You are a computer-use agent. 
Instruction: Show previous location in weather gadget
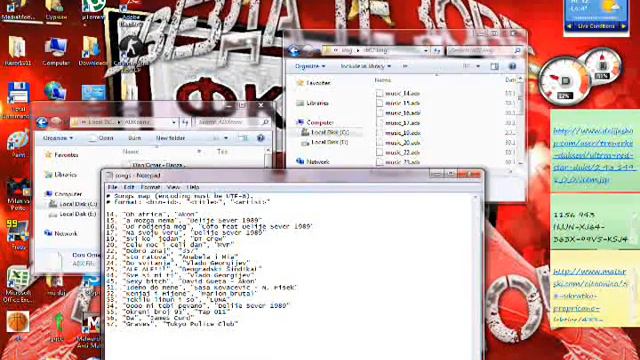click(570, 26)
